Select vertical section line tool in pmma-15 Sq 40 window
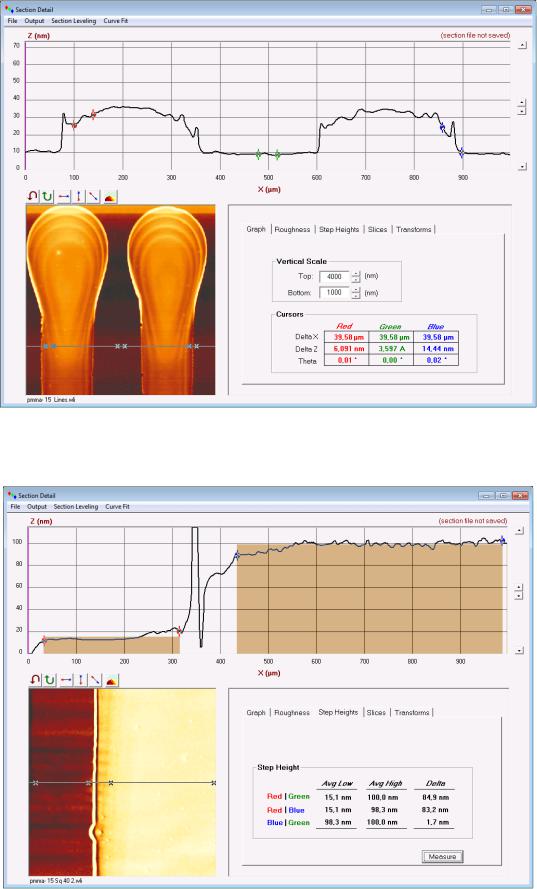The height and width of the screenshot is (889, 537). pos(81,680)
